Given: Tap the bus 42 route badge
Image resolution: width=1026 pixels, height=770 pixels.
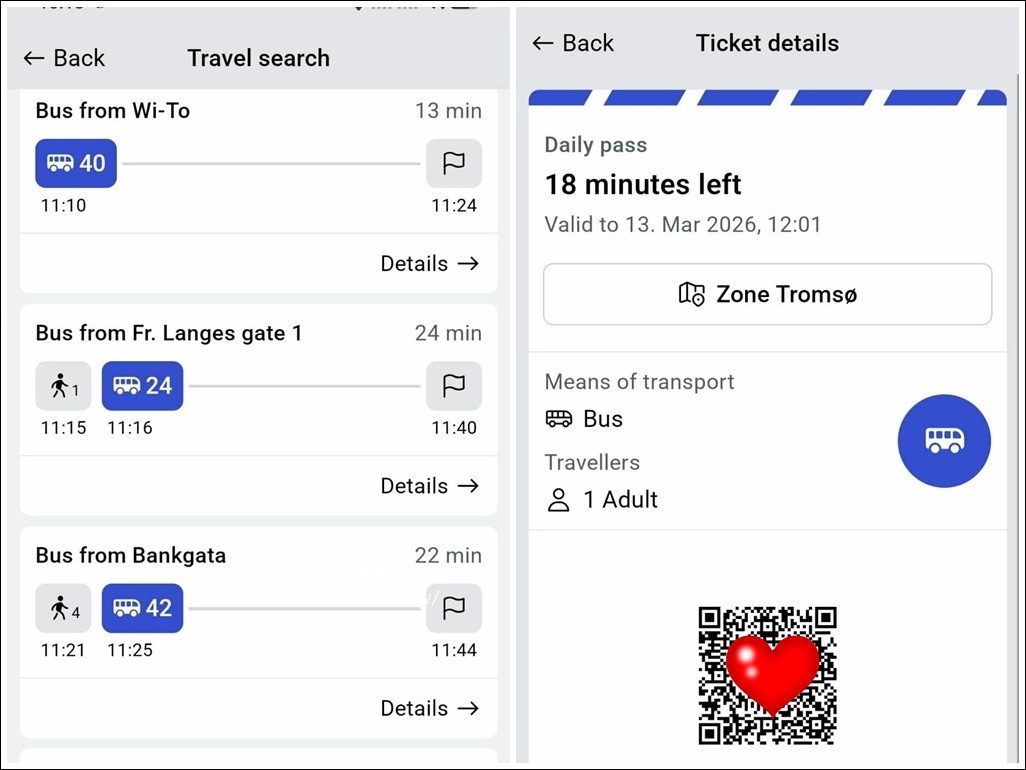Looking at the screenshot, I should pos(142,608).
